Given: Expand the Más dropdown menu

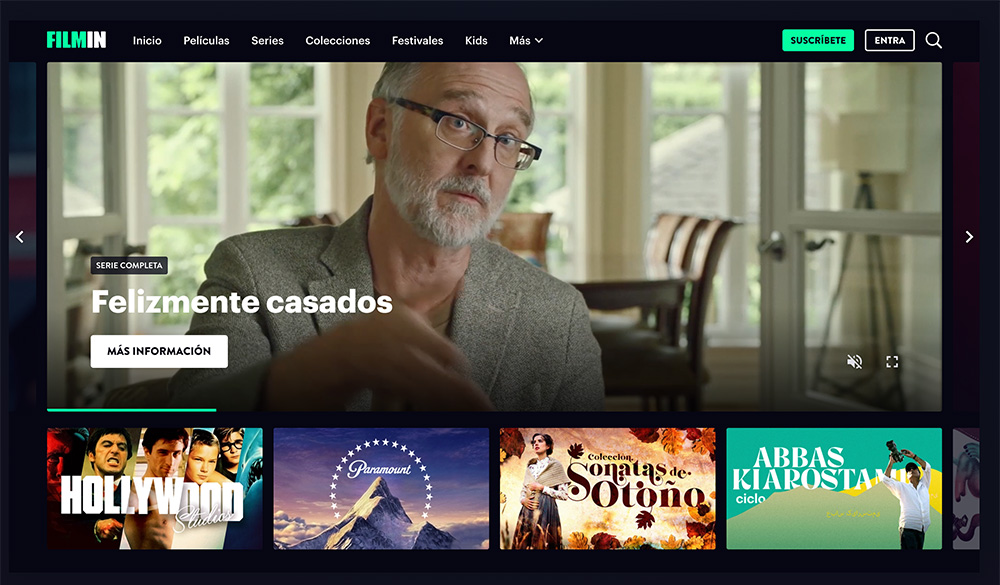Looking at the screenshot, I should (526, 40).
